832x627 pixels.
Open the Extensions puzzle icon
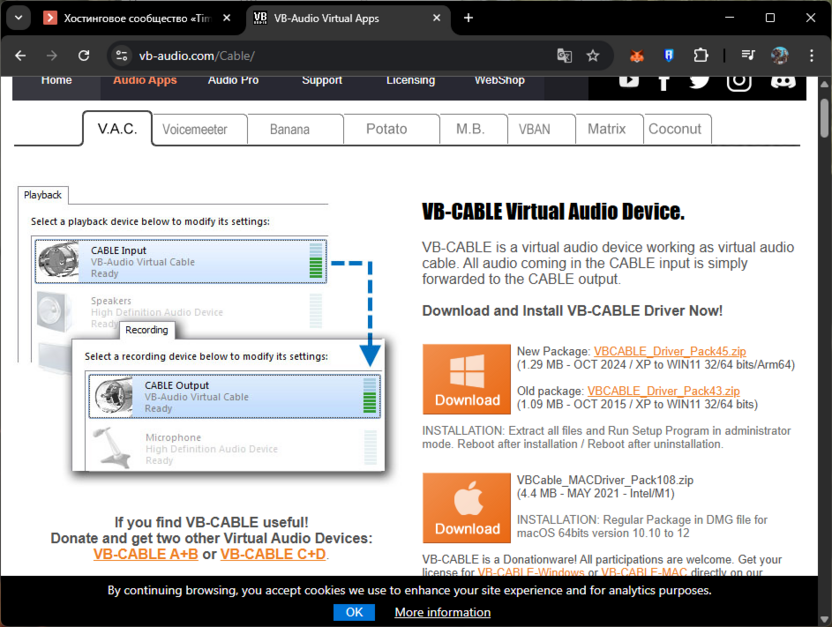(x=701, y=56)
